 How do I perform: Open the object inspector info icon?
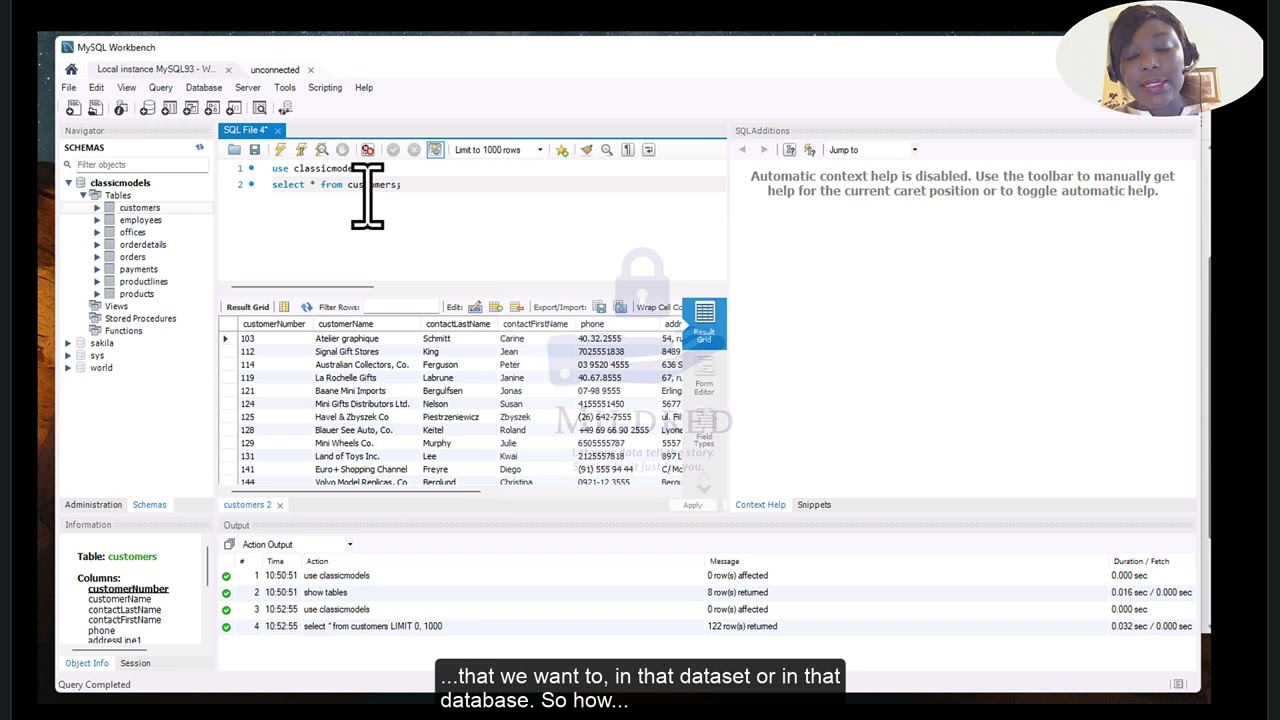120,108
